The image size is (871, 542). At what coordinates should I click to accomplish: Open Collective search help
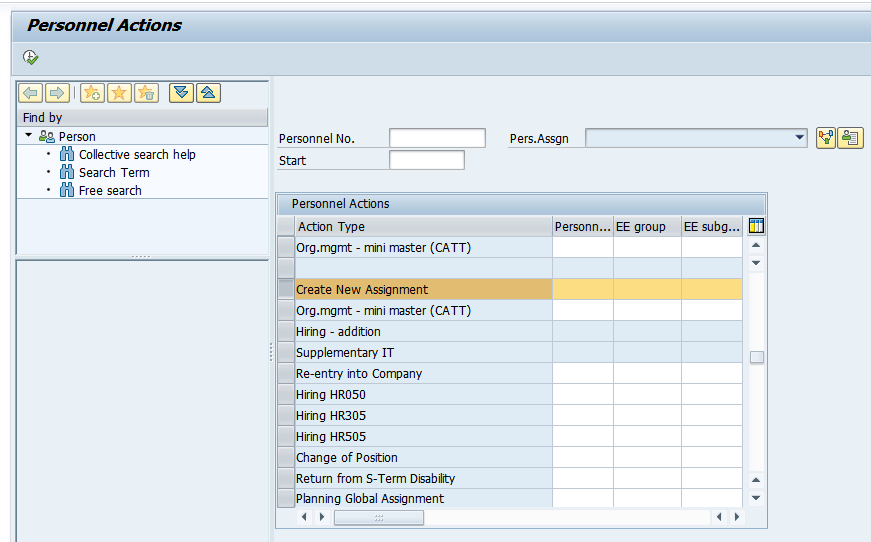137,155
